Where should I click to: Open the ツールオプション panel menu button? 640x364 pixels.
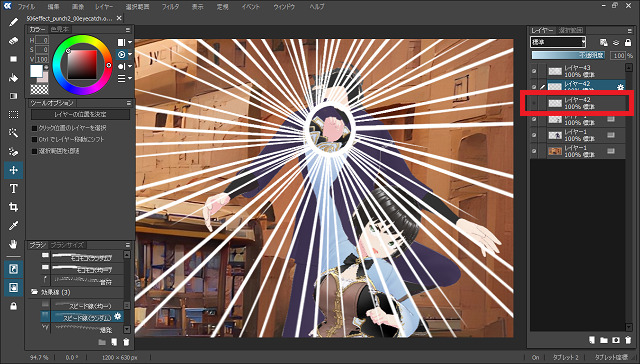coord(128,103)
